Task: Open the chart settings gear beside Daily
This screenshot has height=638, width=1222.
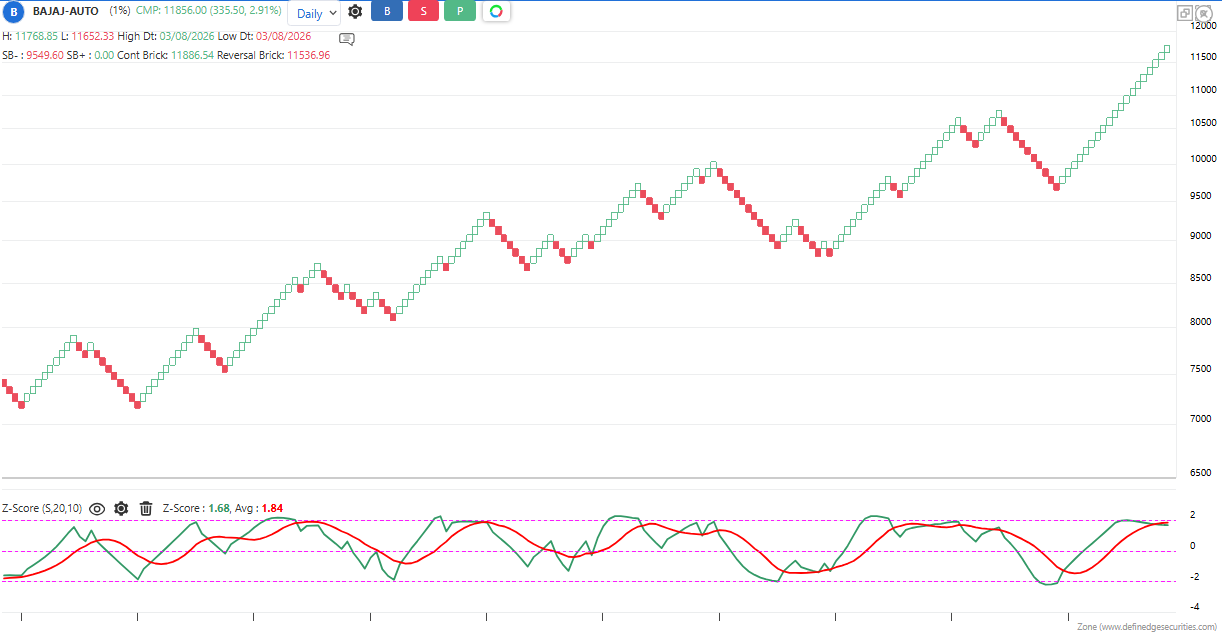Action: click(x=355, y=12)
